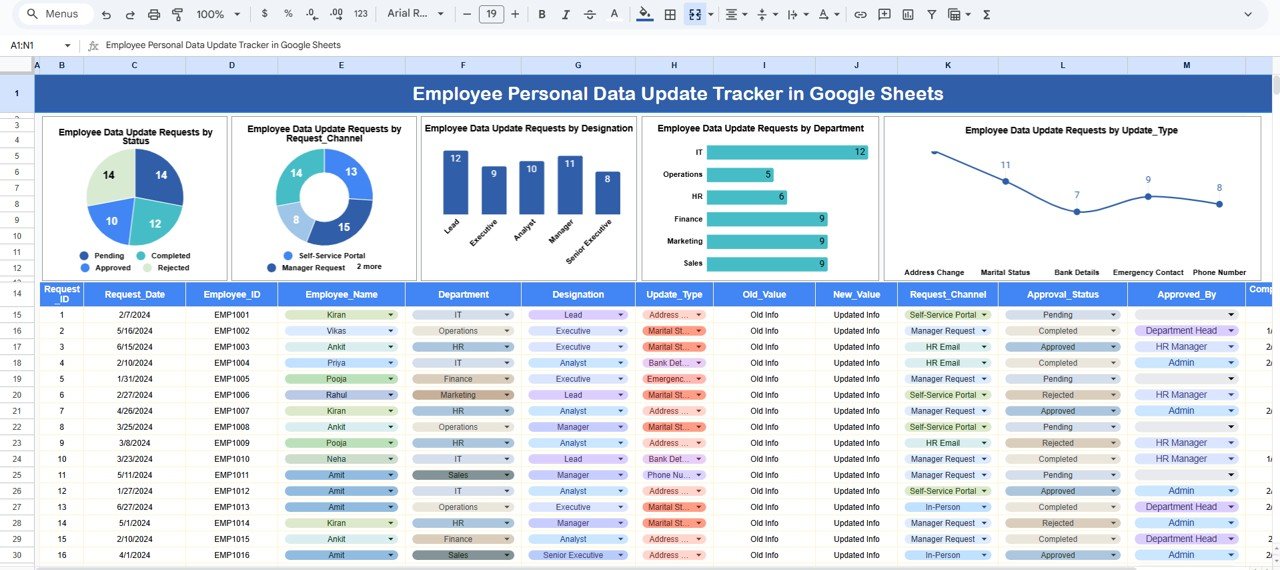Viewport: 1280px width, 570px height.
Task: Toggle Strikethrough formatting
Action: click(x=590, y=15)
